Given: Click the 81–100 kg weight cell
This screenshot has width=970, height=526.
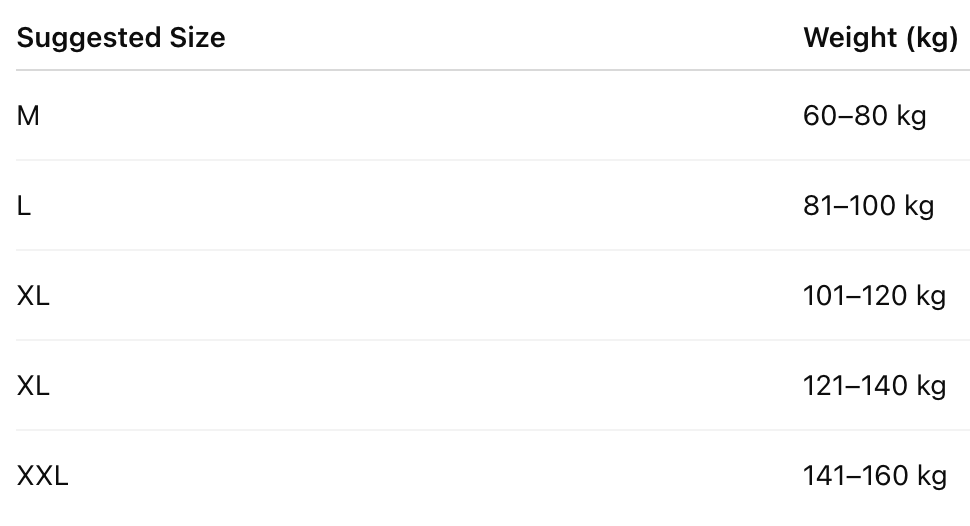Looking at the screenshot, I should [x=868, y=206].
